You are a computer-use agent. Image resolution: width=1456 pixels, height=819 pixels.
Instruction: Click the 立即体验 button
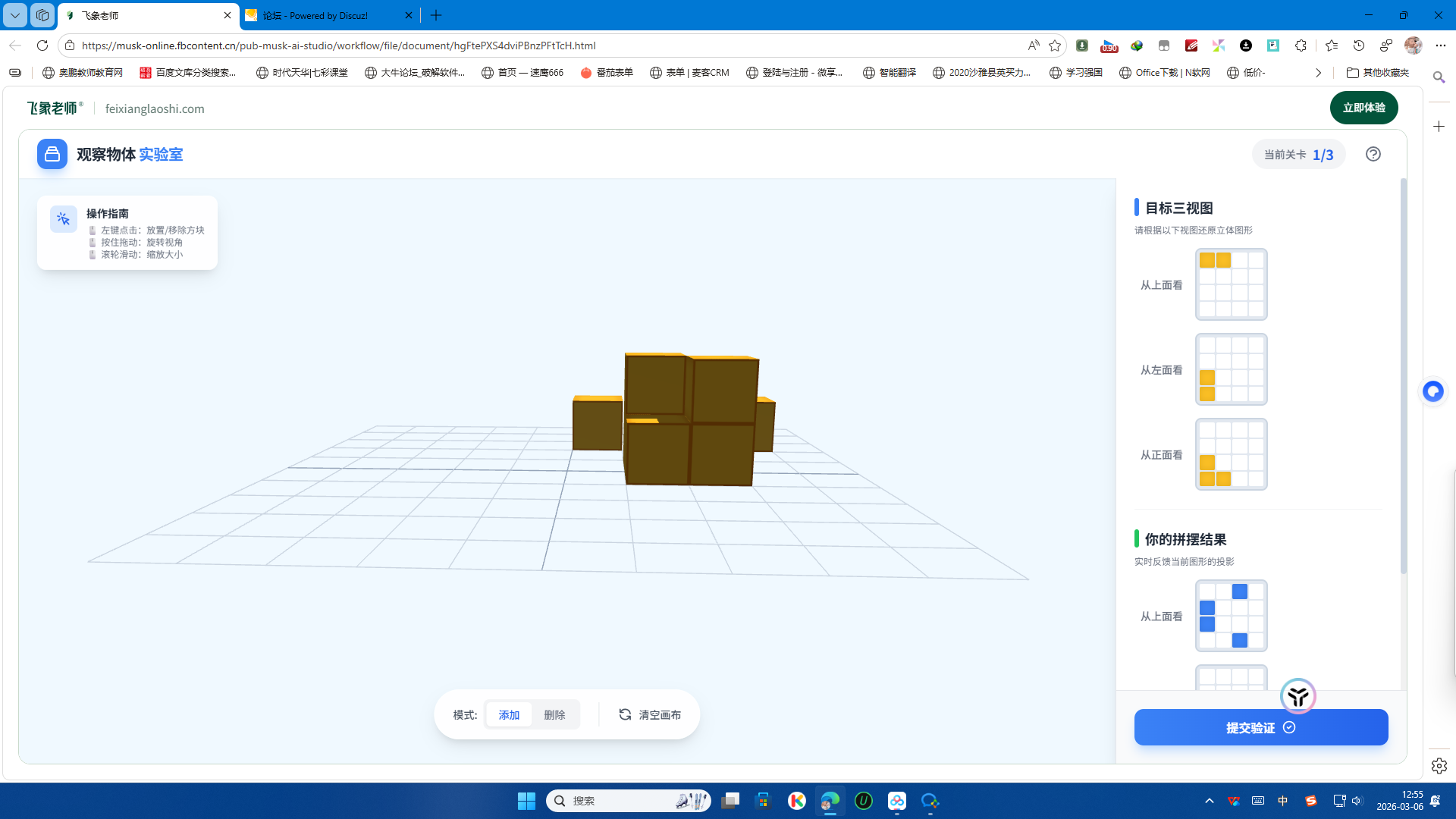(1363, 108)
